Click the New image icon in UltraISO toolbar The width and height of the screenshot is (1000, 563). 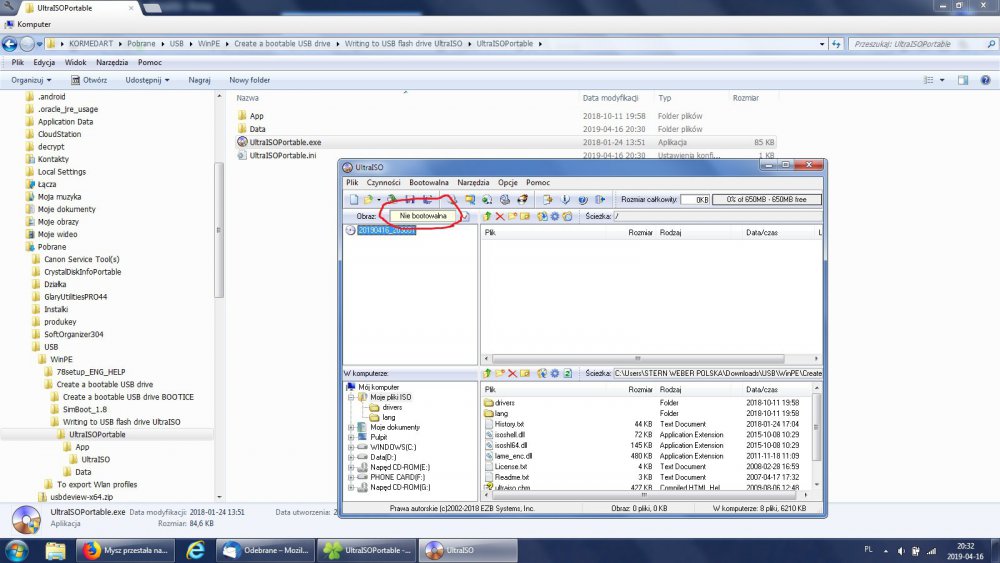click(354, 200)
